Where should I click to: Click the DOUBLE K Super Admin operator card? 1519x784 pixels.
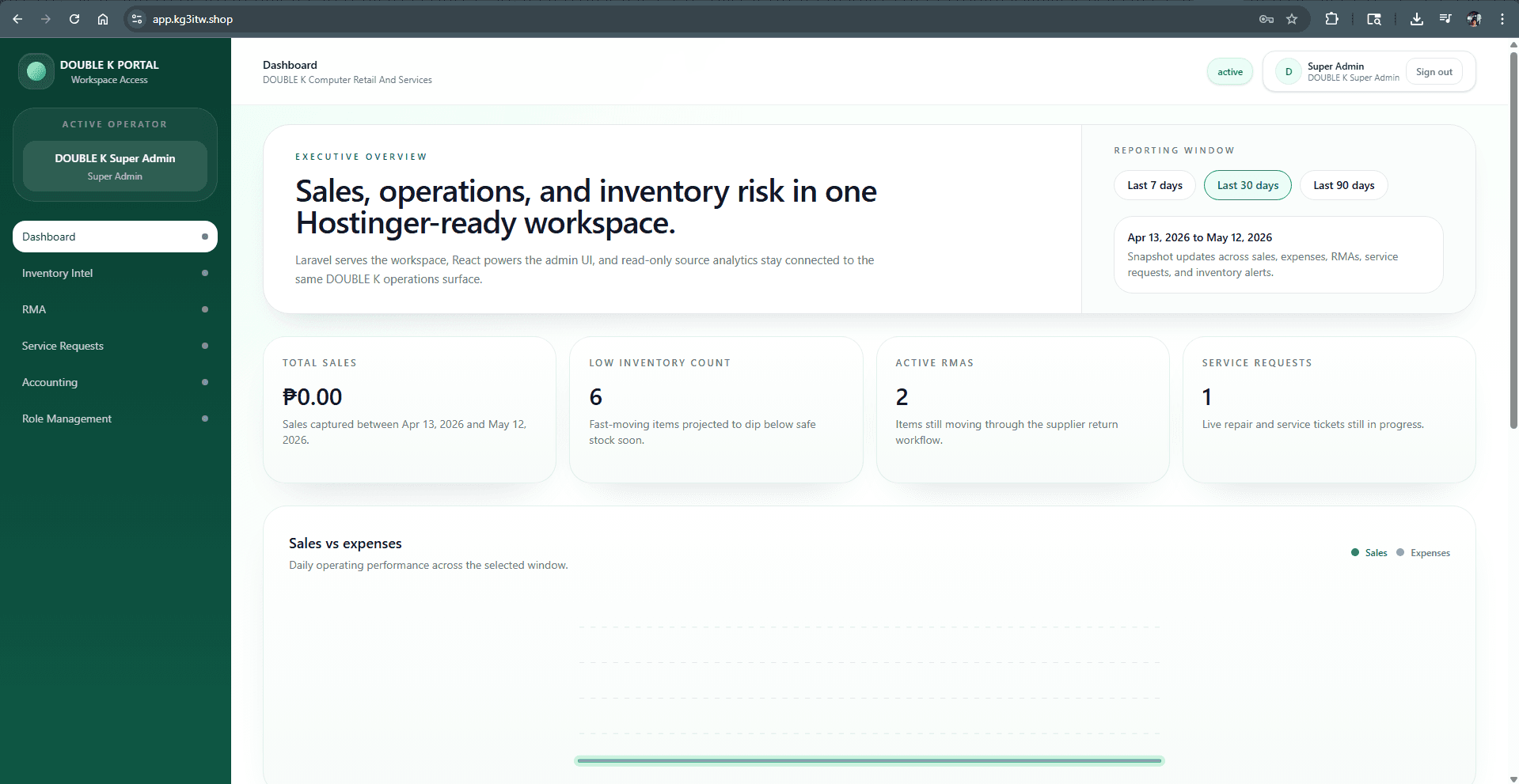(115, 166)
